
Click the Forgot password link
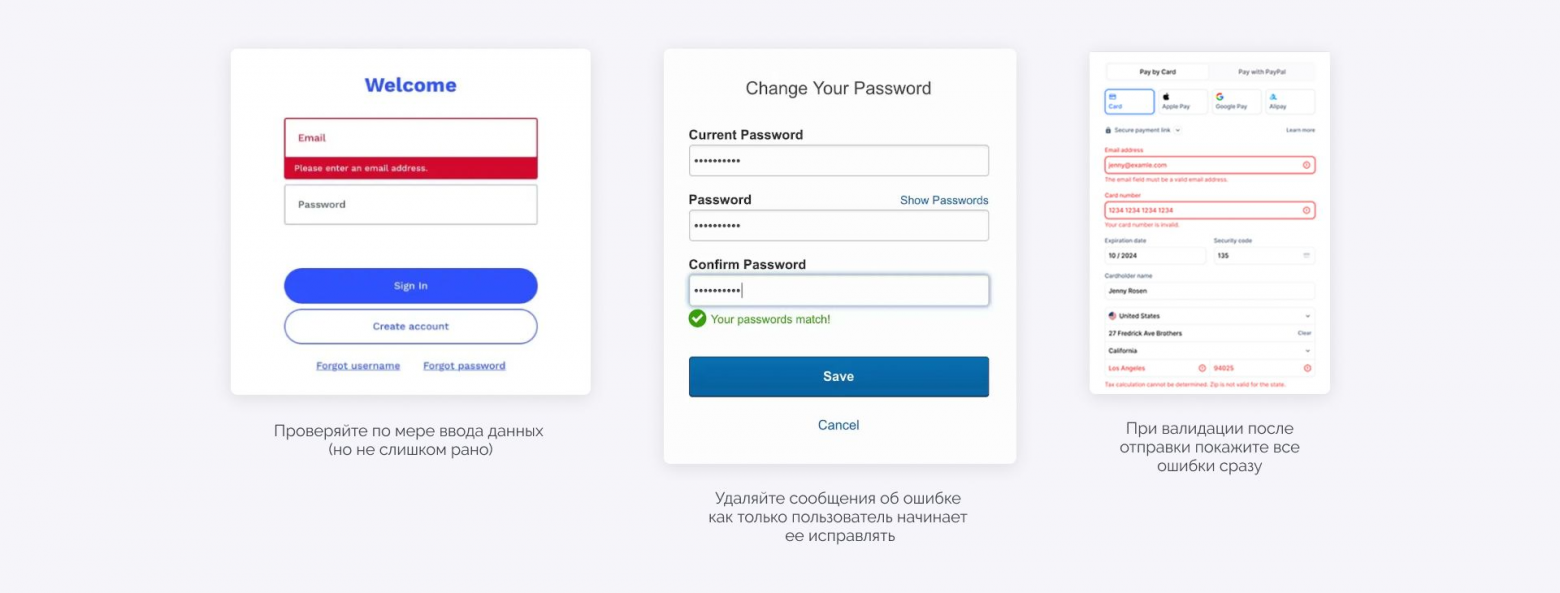pyautogui.click(x=464, y=366)
